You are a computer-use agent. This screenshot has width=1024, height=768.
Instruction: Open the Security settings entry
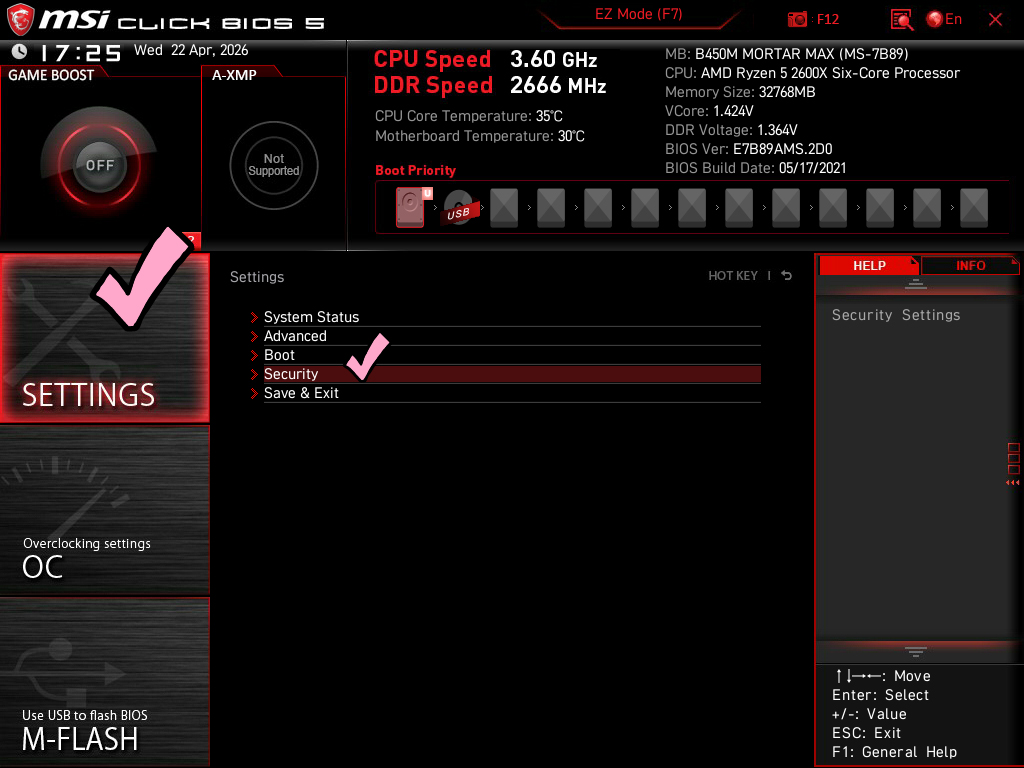pos(512,374)
